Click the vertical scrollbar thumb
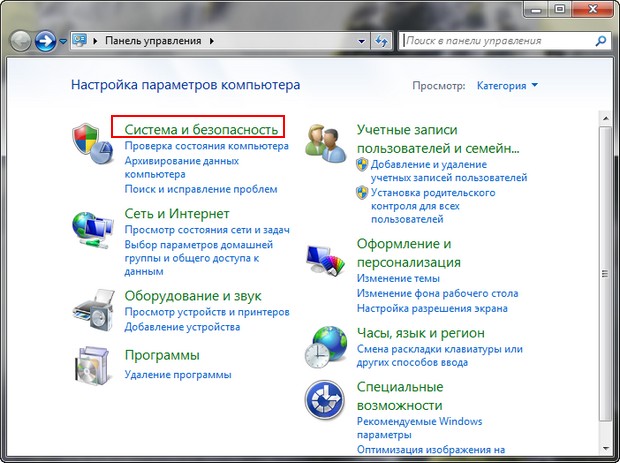Screen dimensions: 620x463 click(605, 273)
